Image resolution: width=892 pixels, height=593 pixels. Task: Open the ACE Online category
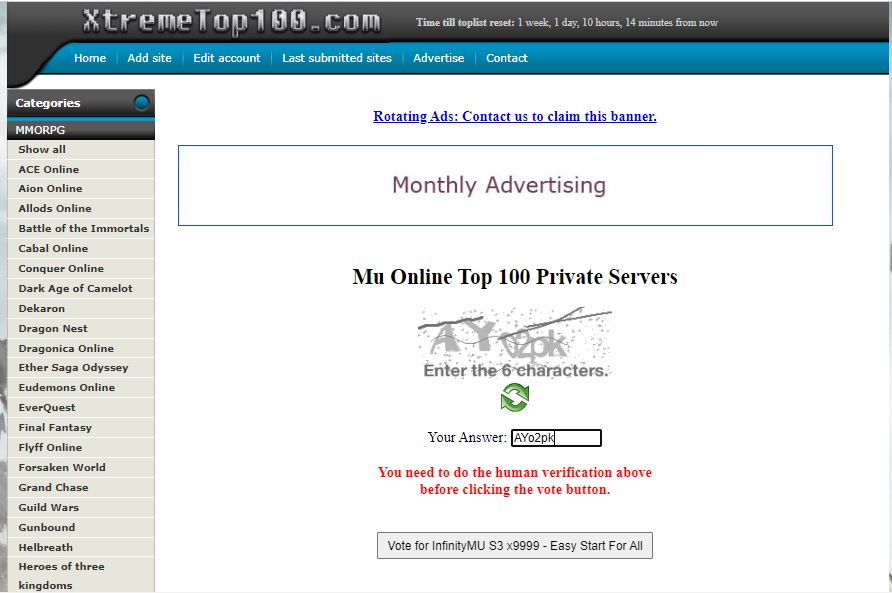pos(81,170)
